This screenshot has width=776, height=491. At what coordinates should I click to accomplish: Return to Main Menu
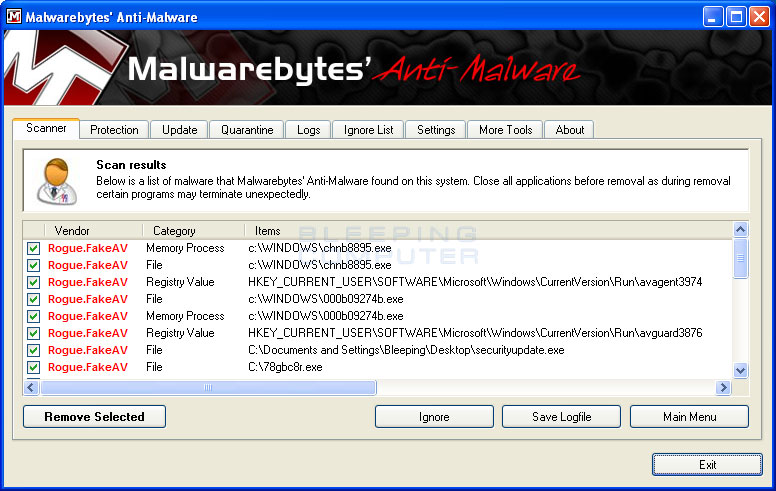689,417
